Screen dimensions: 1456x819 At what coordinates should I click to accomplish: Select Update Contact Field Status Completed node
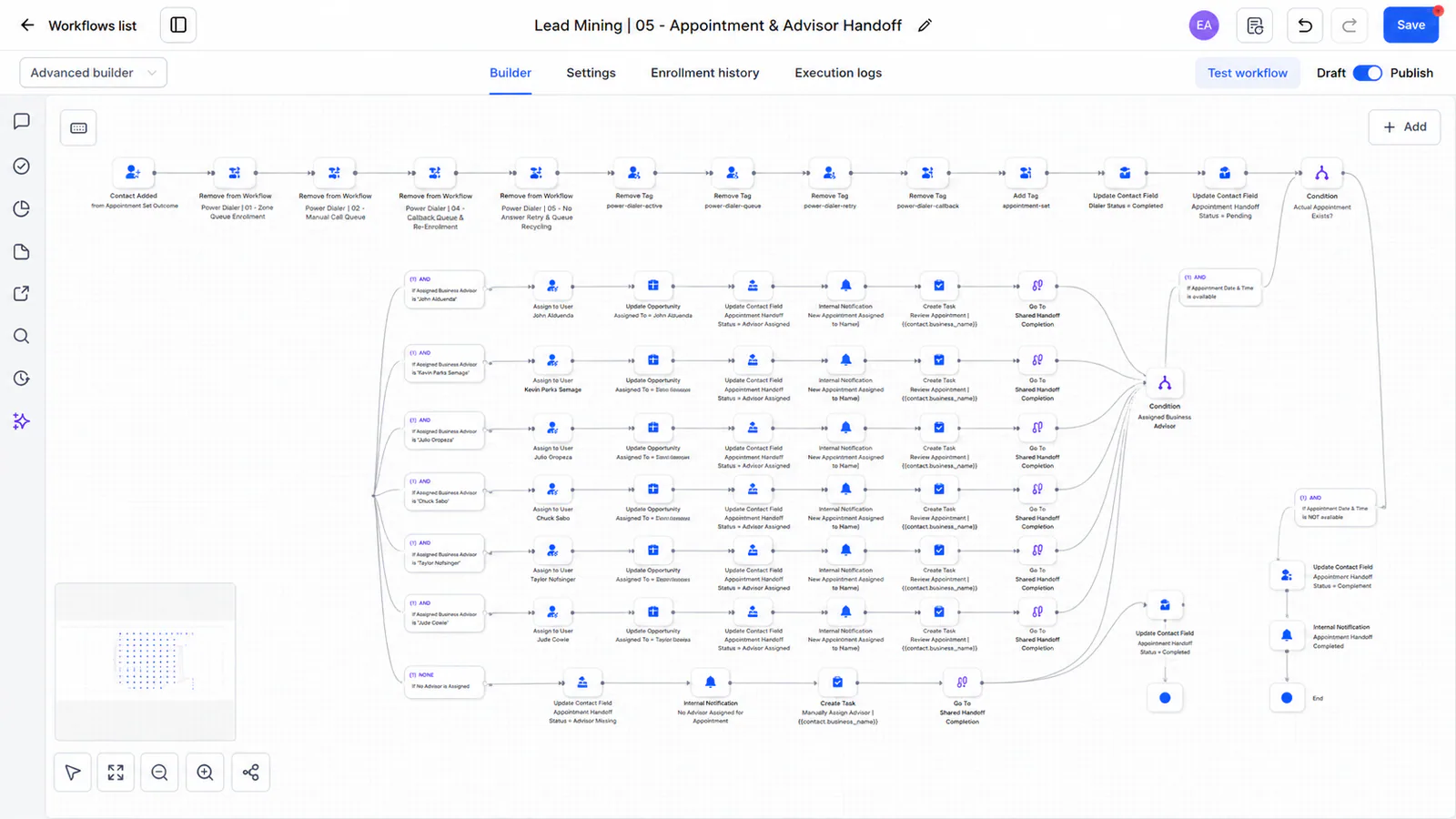point(1165,604)
